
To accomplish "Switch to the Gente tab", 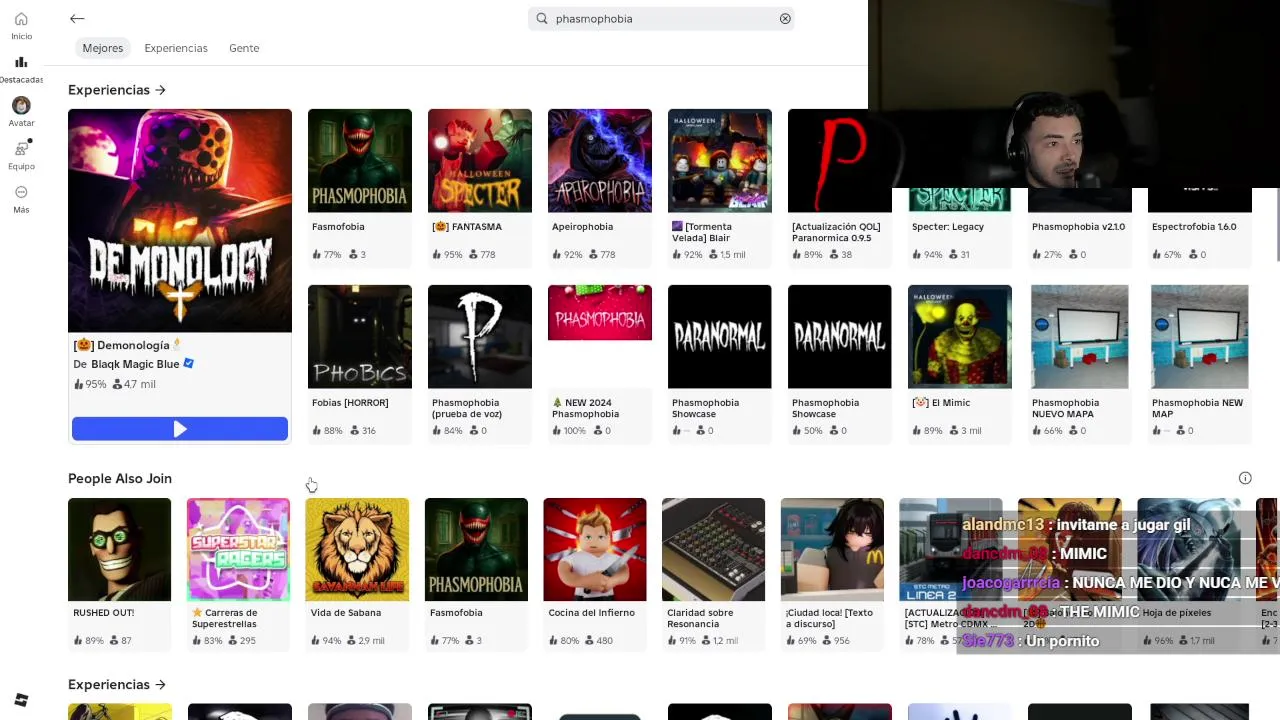I will tap(244, 48).
